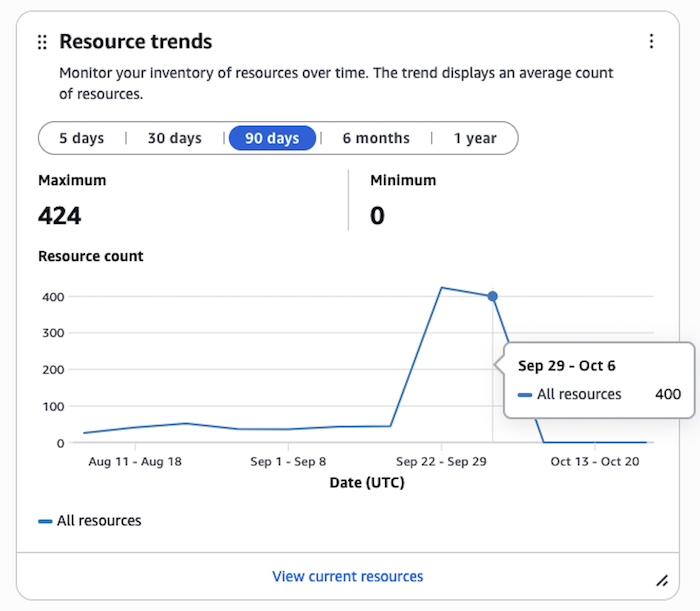Toggle the All resources legend label
The height and width of the screenshot is (611, 700).
(x=99, y=521)
